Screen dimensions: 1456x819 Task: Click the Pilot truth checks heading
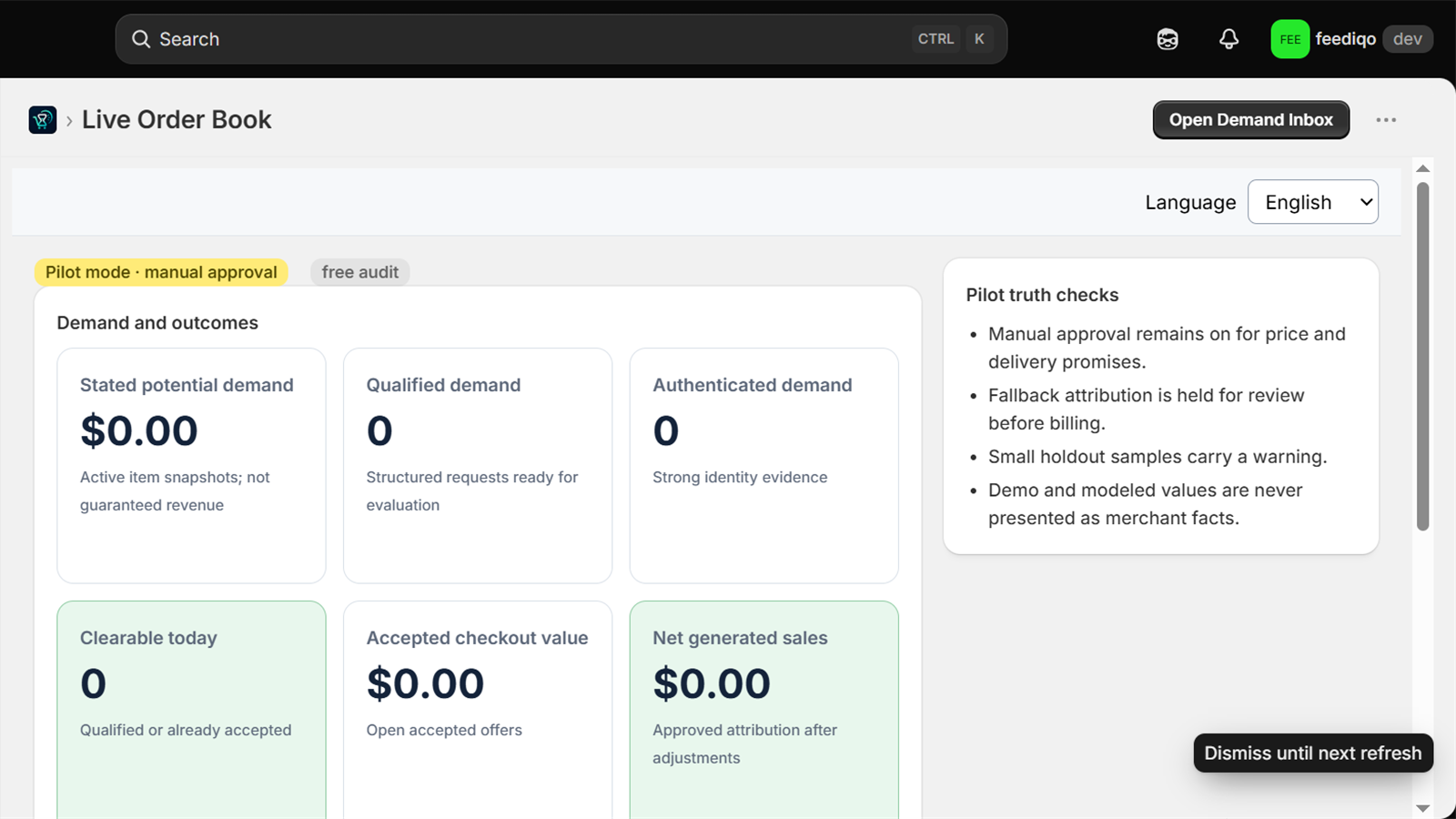click(1042, 295)
